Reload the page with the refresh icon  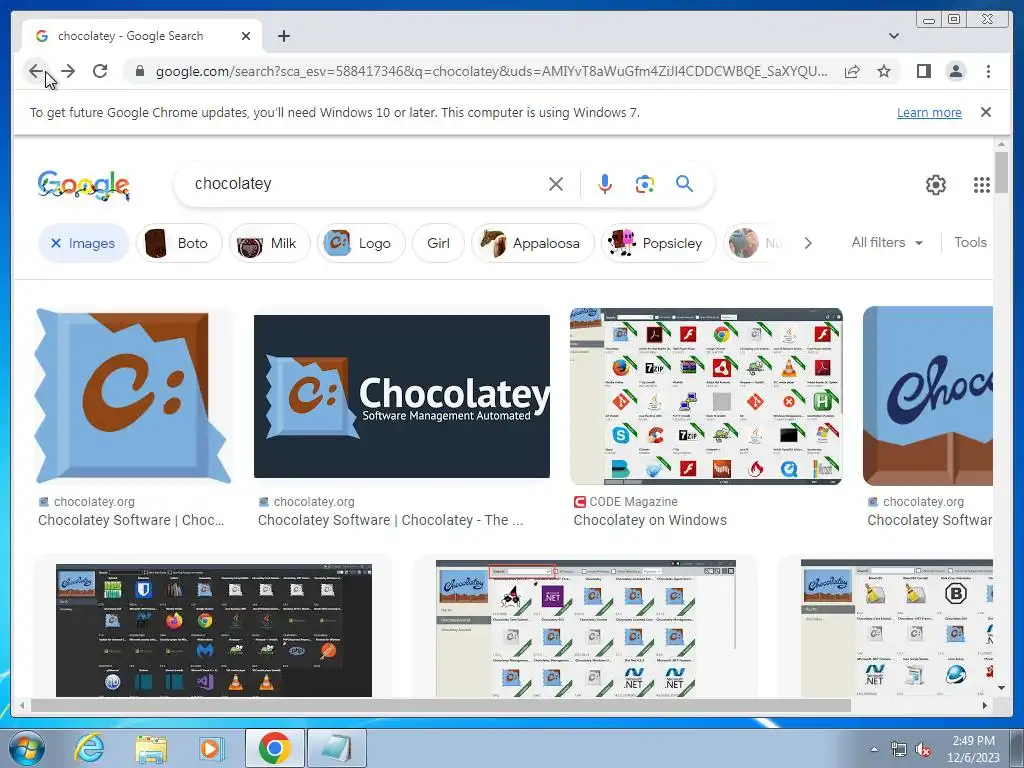click(100, 71)
